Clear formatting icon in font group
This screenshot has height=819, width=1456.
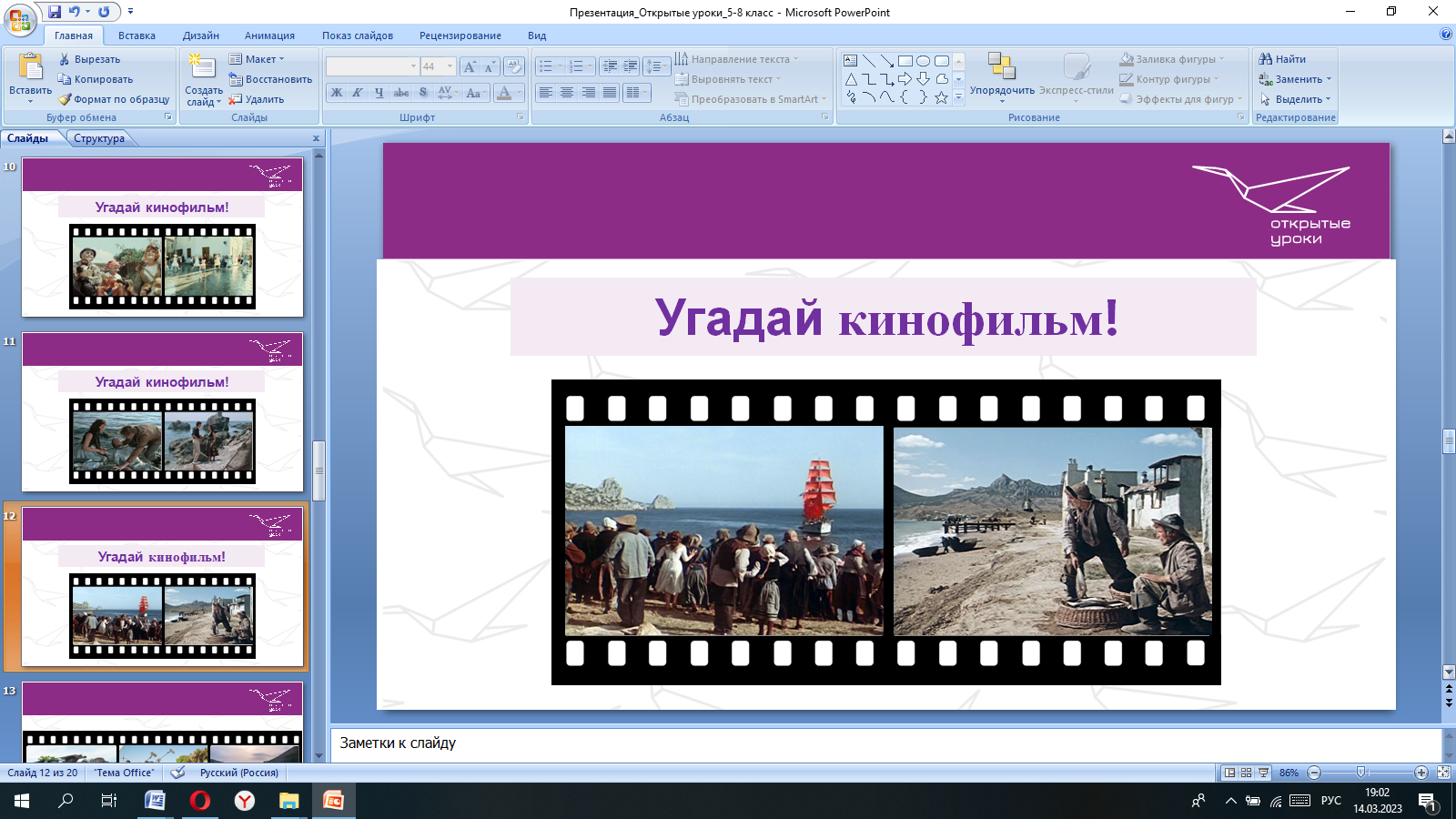pos(514,66)
